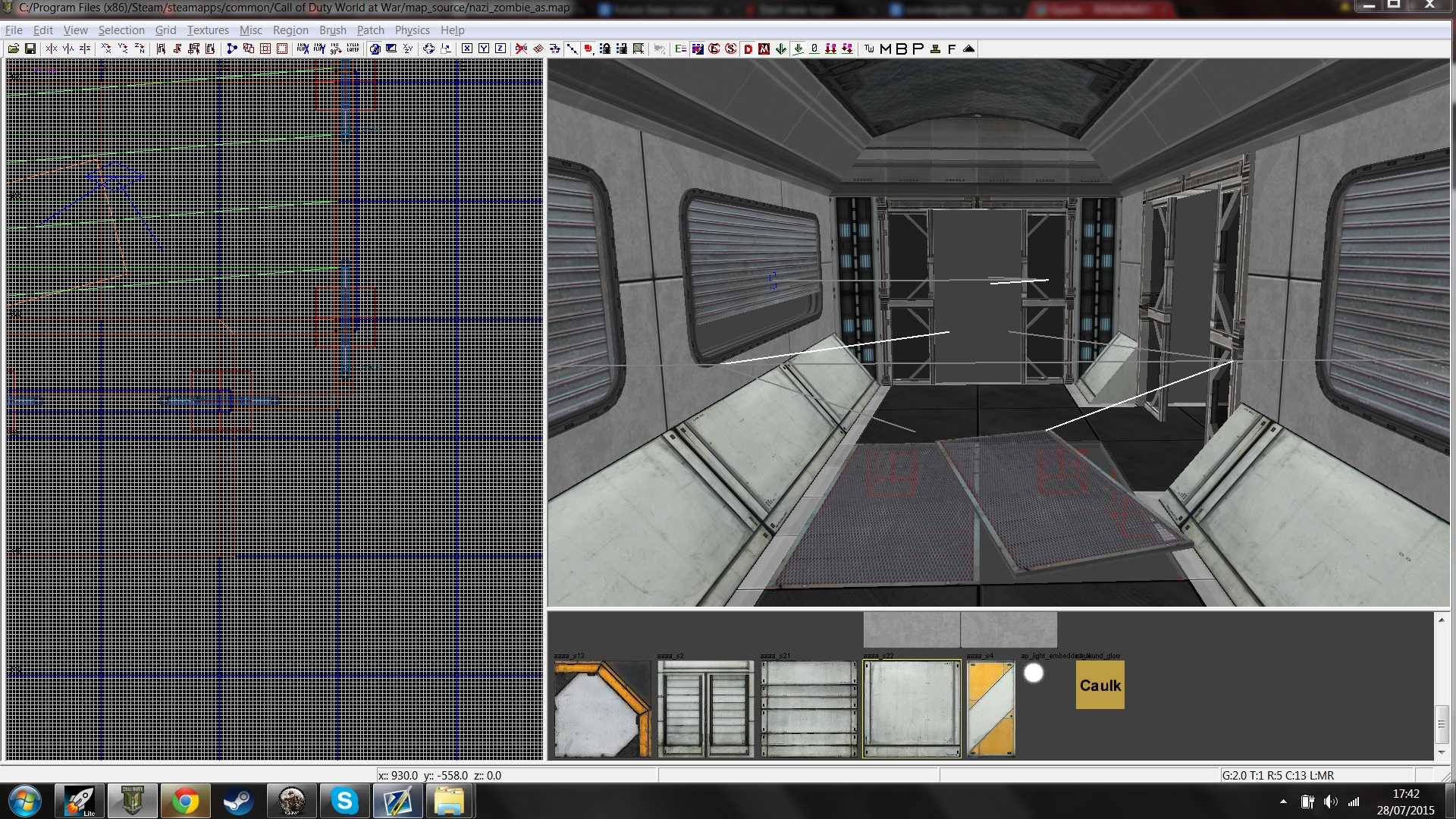Open the Patch menu

pos(371,30)
